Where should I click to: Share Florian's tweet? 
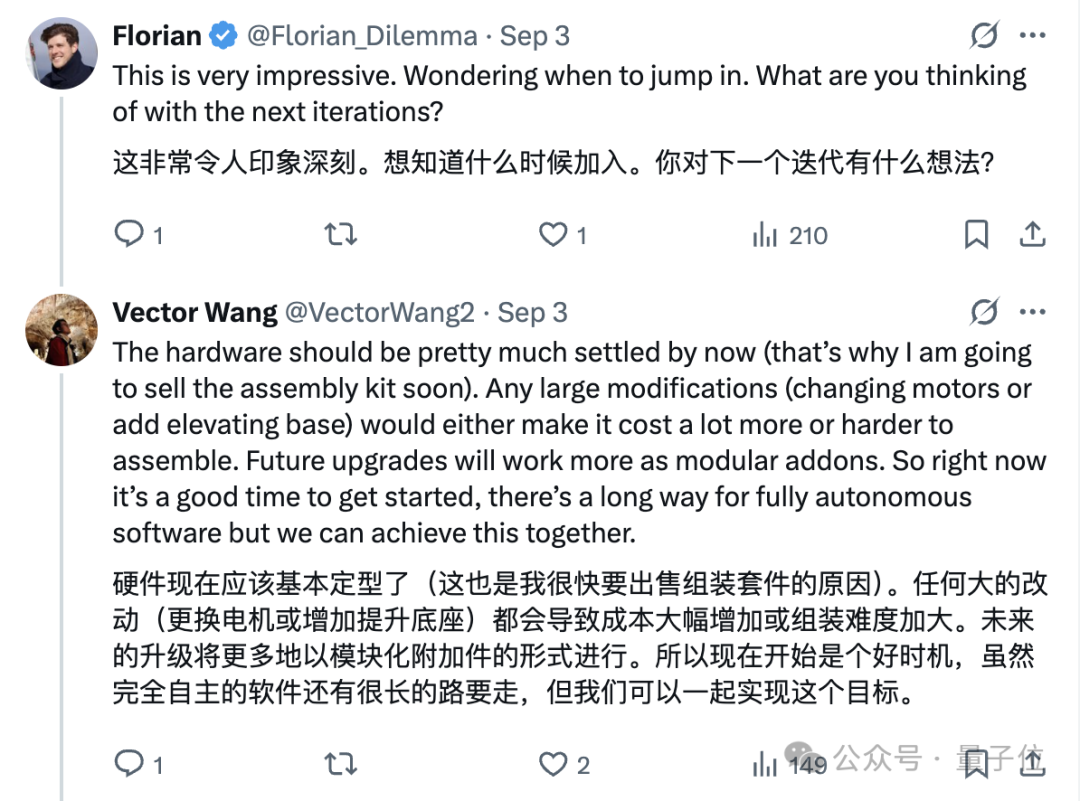[x=1032, y=234]
